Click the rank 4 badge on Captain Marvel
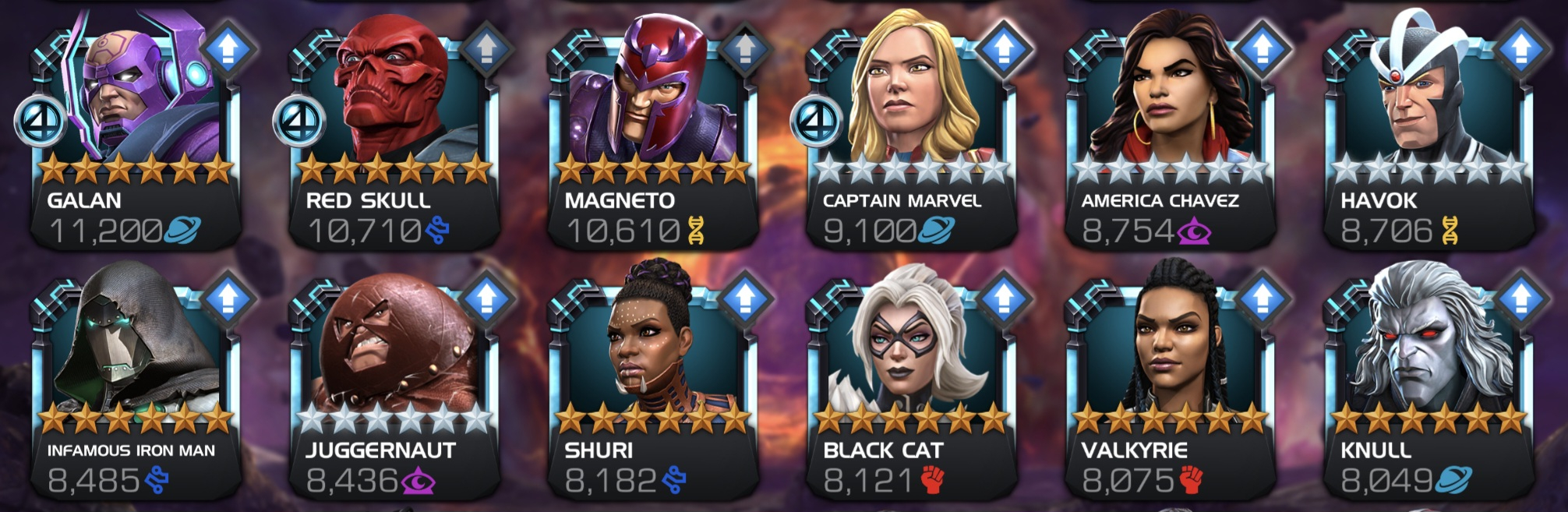 point(817,121)
